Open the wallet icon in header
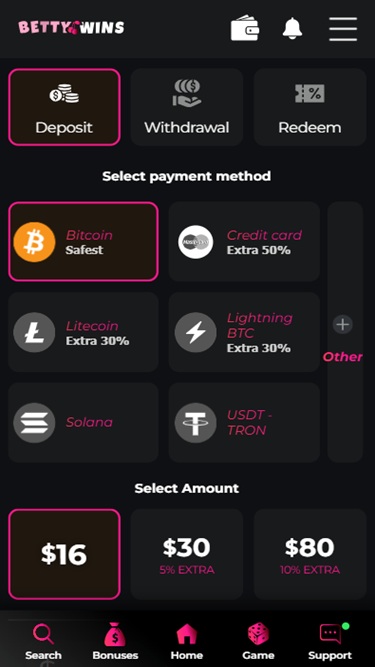The height and width of the screenshot is (667, 375). pyautogui.click(x=244, y=28)
